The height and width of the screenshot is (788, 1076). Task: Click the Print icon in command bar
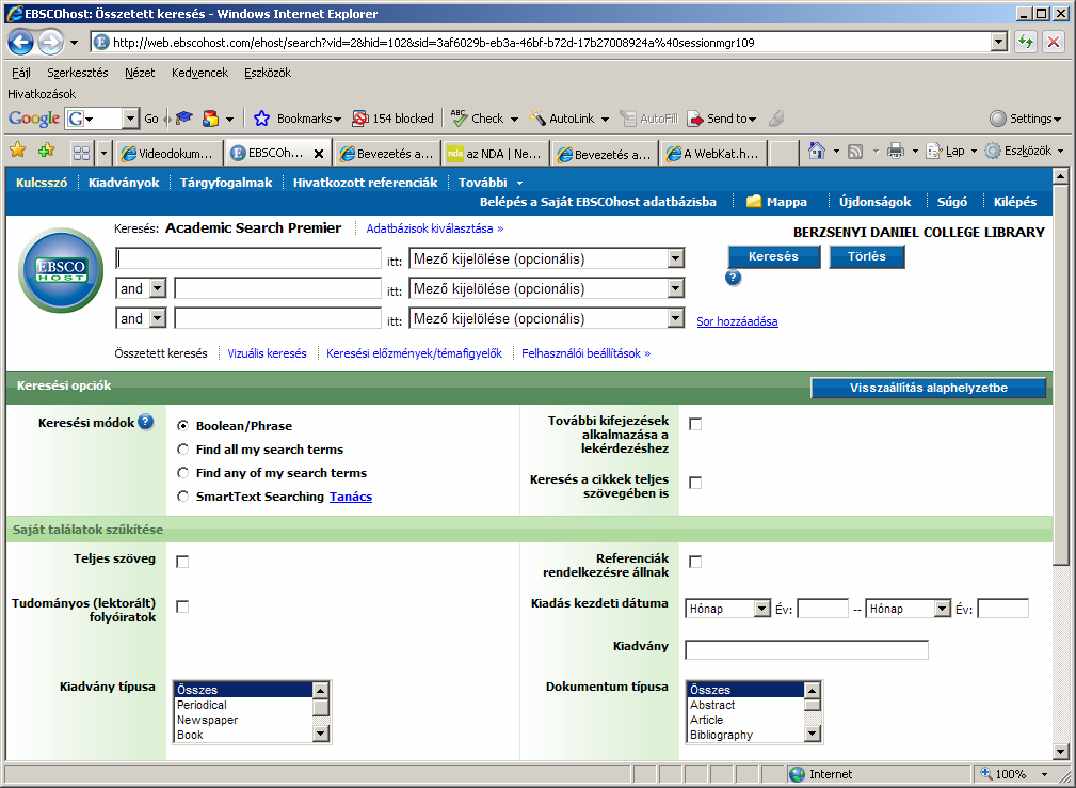[895, 150]
